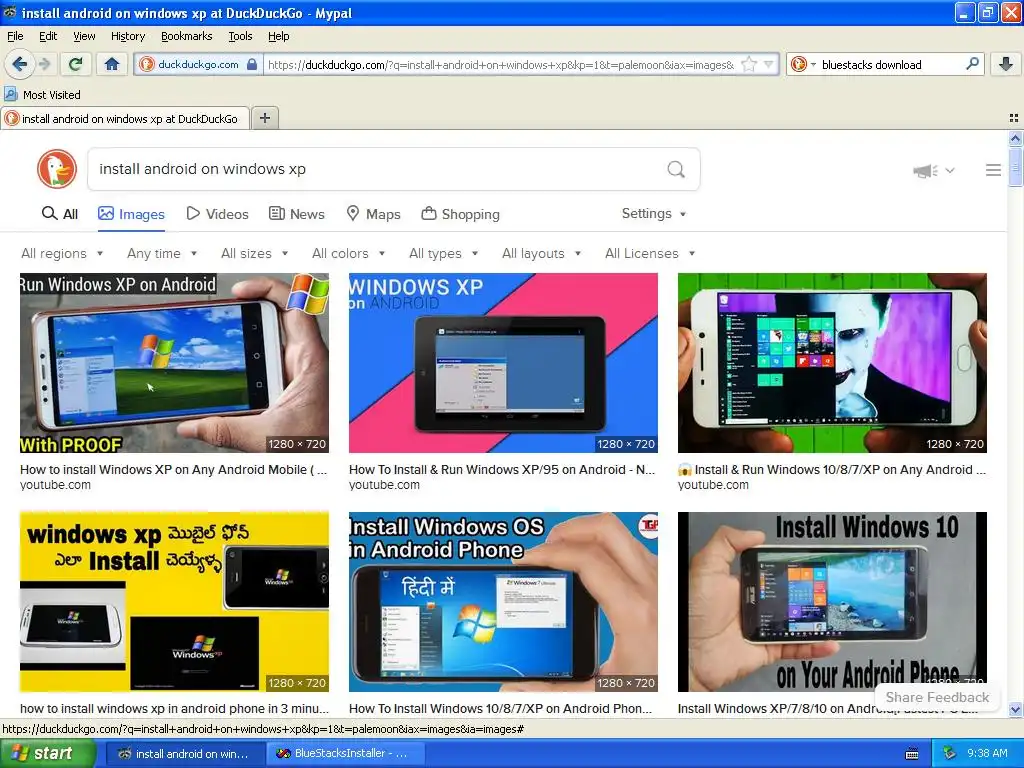Click the magnifier in the browser search box
The height and width of the screenshot is (768, 1024).
click(x=972, y=64)
